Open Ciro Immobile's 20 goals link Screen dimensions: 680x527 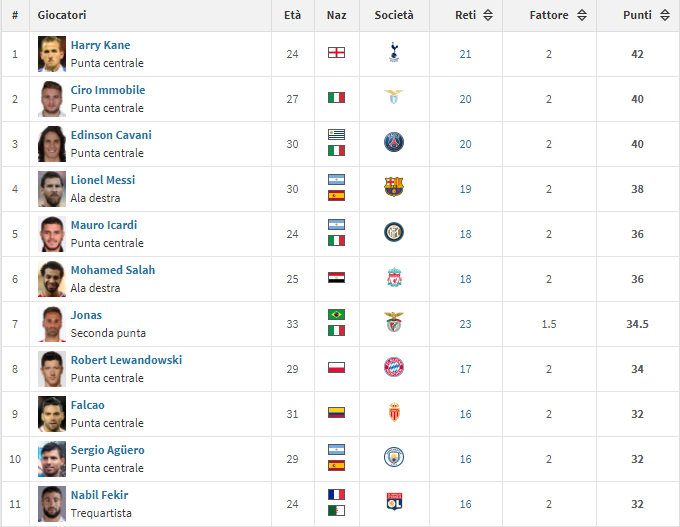465,99
